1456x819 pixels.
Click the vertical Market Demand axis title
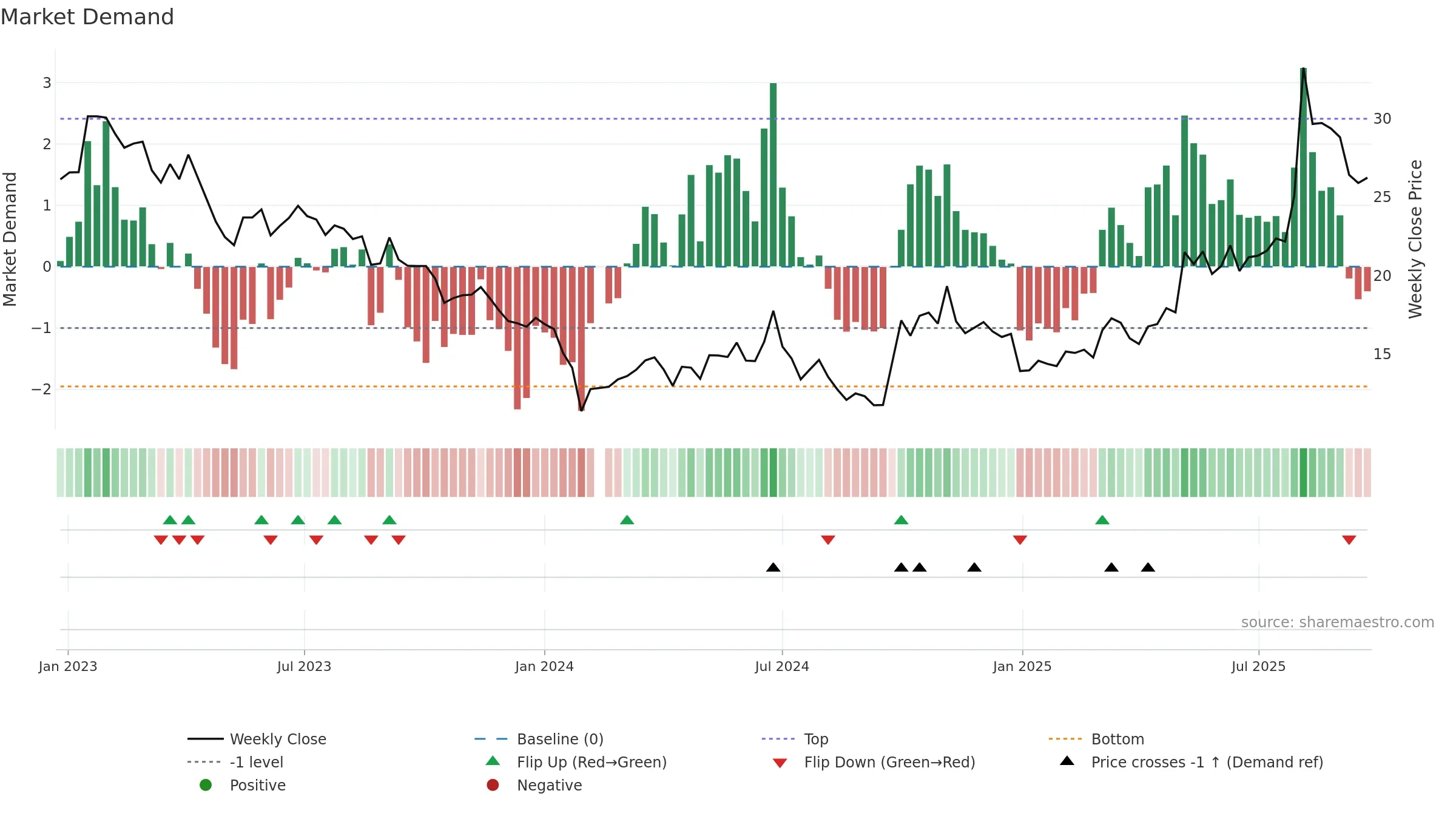click(x=10, y=239)
